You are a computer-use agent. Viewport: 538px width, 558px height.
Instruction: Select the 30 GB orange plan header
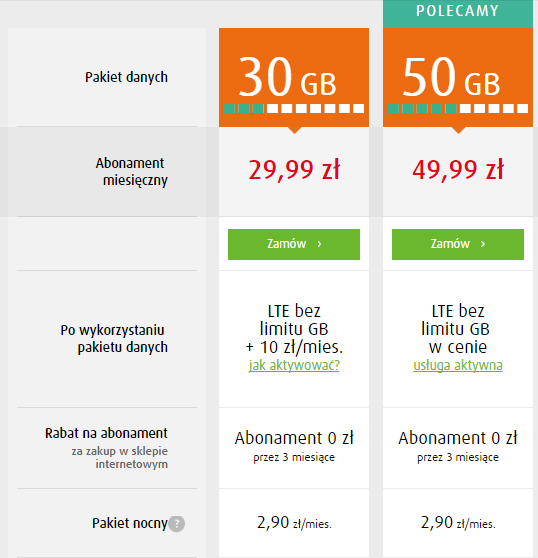(x=294, y=77)
